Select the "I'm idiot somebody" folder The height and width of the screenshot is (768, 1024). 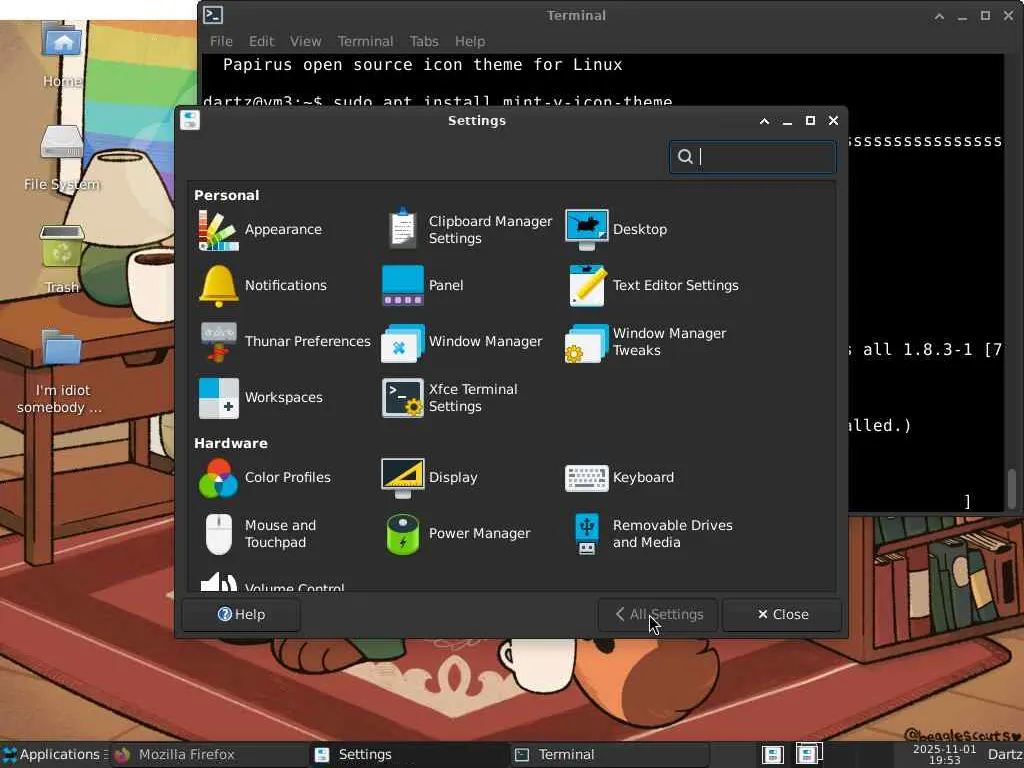60,372
